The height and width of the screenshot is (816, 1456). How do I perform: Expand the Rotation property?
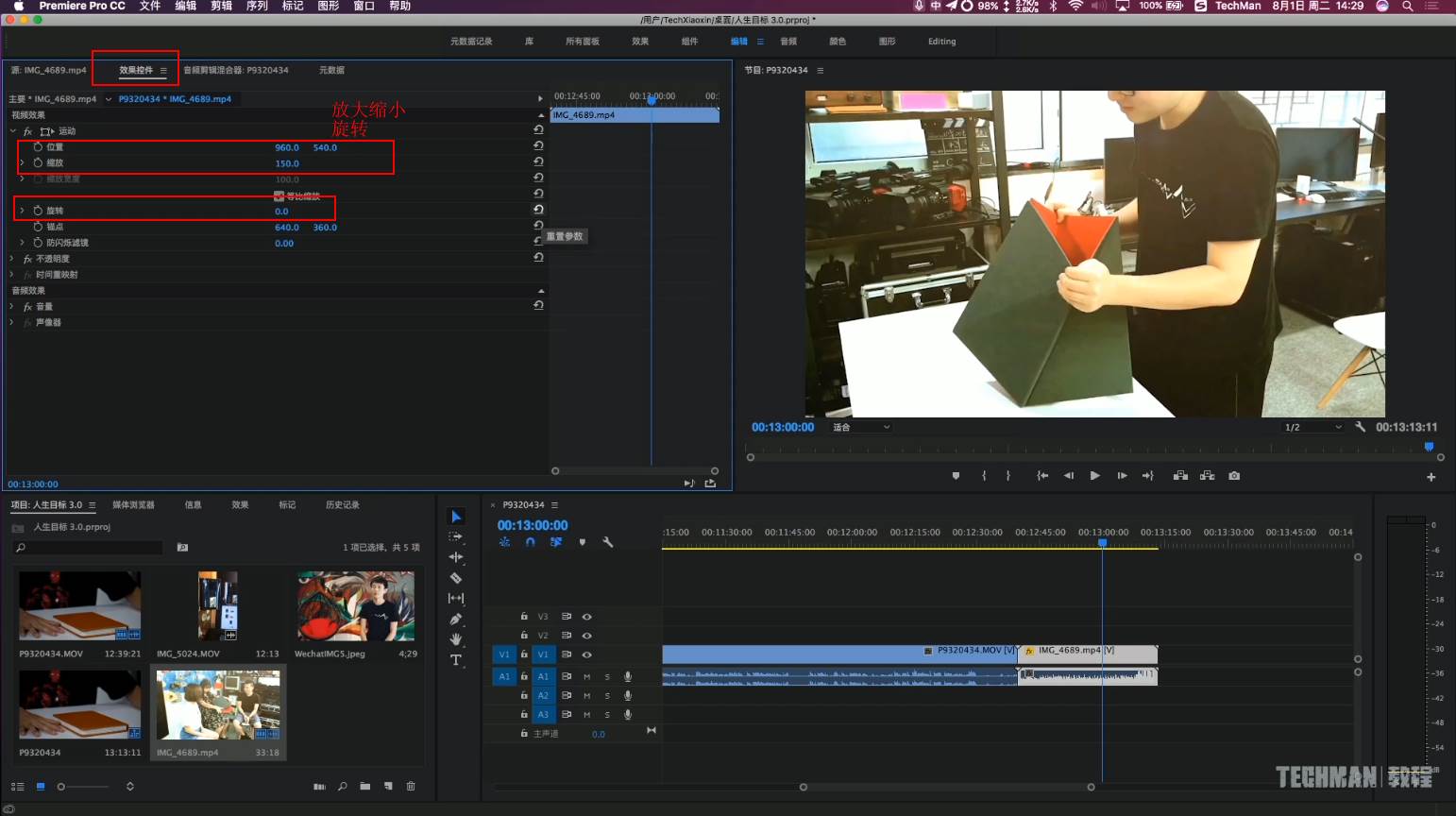[x=22, y=211]
